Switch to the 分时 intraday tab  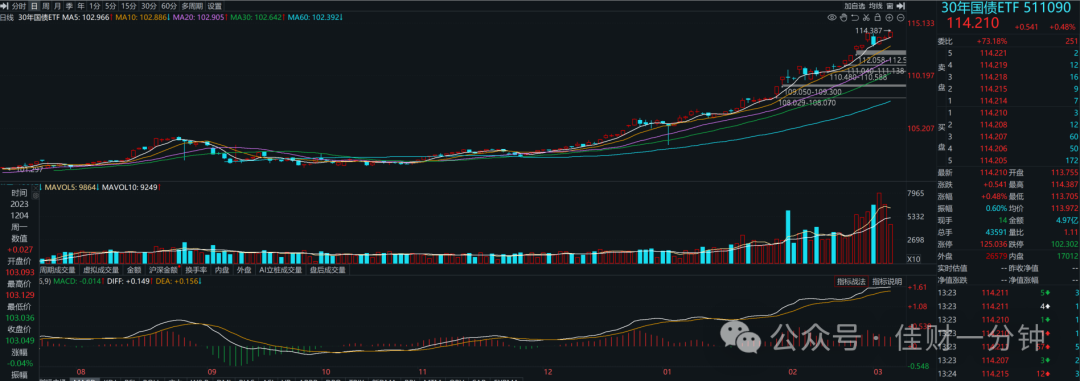tap(19, 5)
